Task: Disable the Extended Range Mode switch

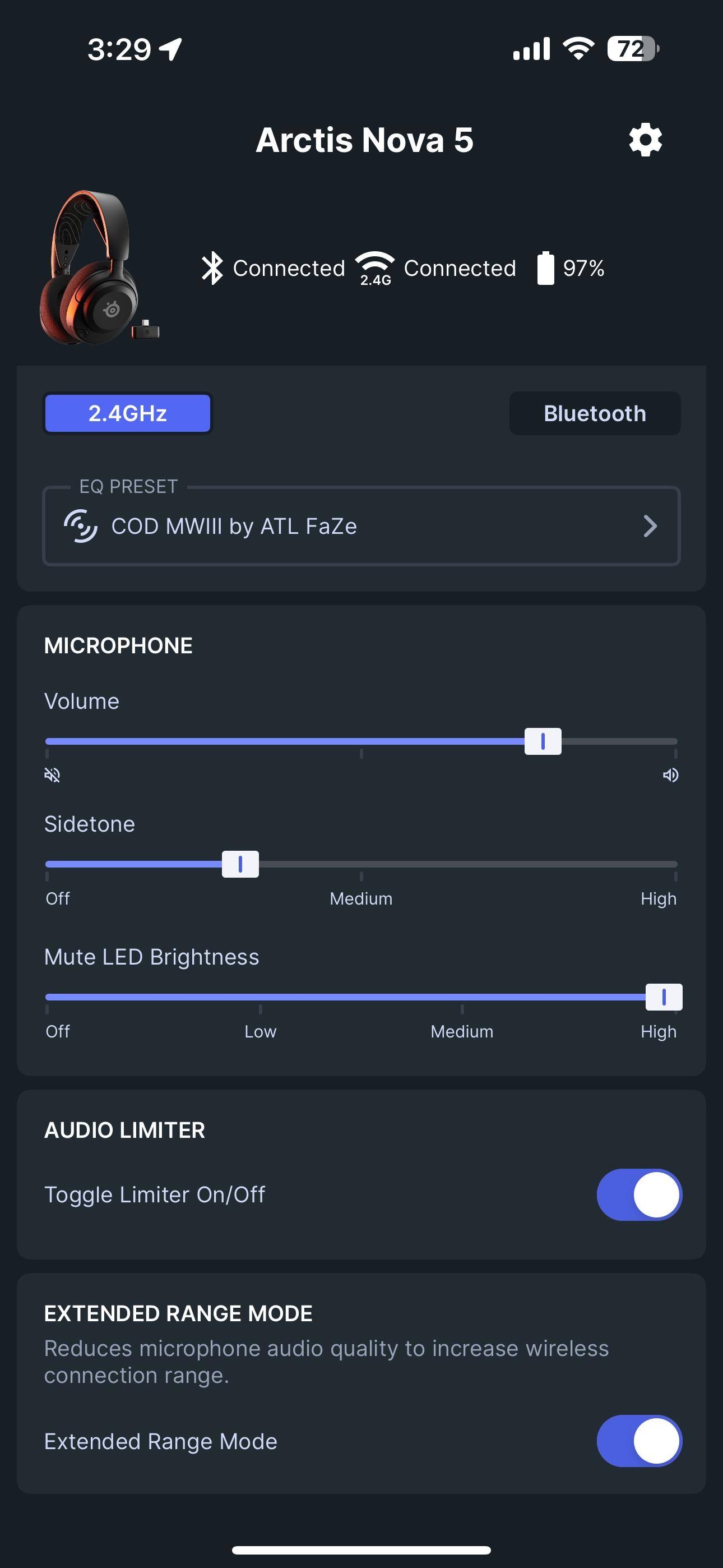Action: coord(639,1441)
